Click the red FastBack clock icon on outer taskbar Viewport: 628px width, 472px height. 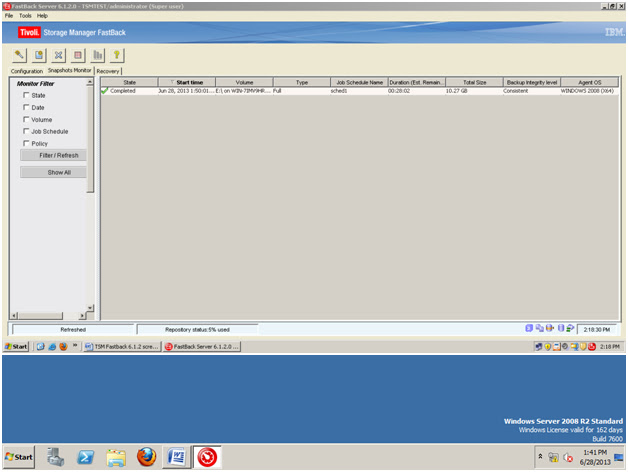click(x=207, y=457)
